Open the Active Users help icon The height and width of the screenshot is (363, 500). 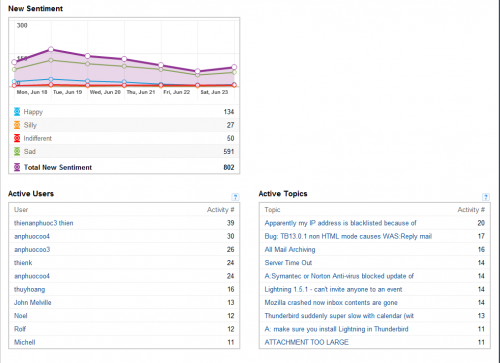[x=235, y=197]
